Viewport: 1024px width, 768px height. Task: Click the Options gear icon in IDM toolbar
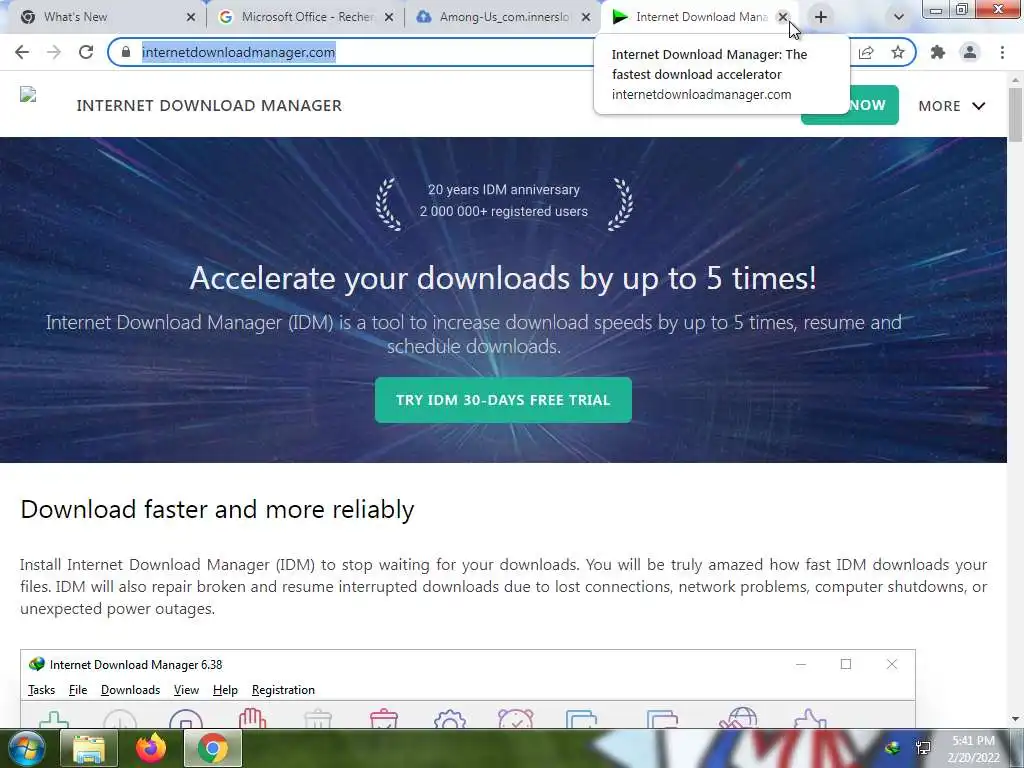(450, 718)
